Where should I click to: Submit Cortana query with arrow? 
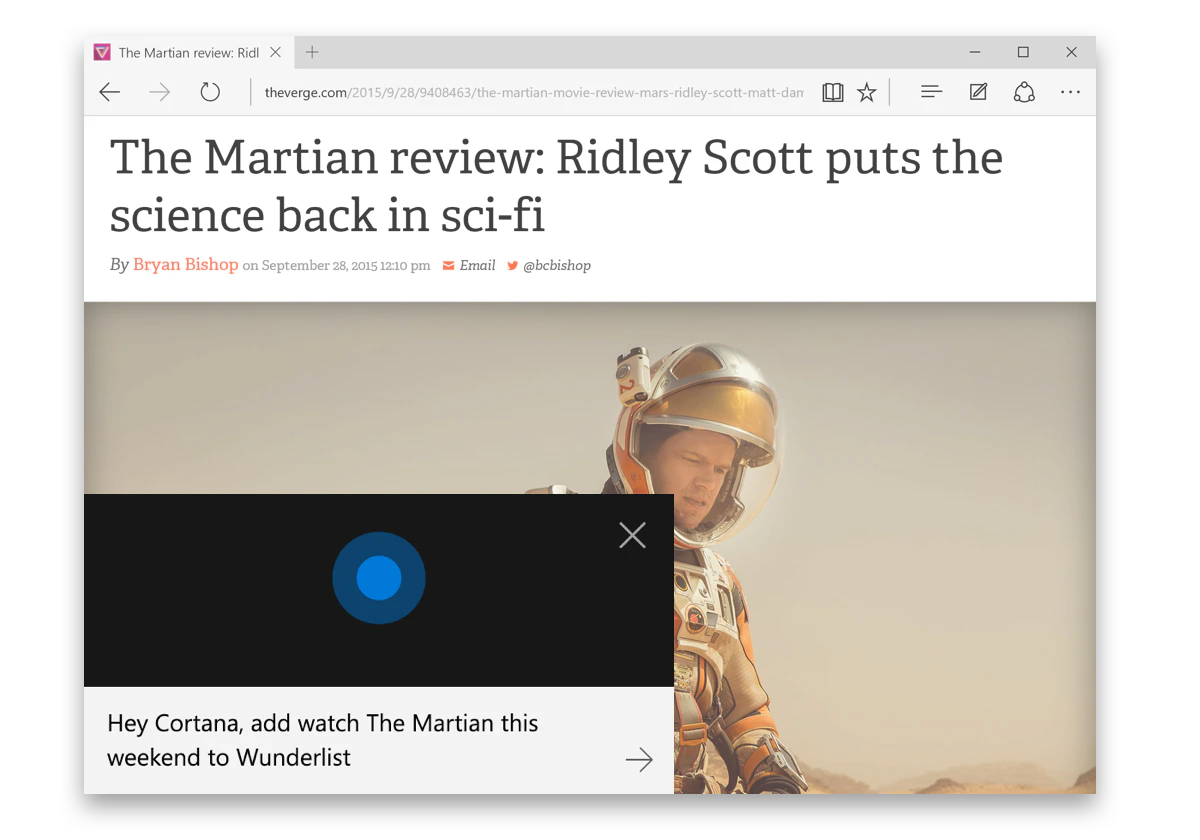click(639, 760)
